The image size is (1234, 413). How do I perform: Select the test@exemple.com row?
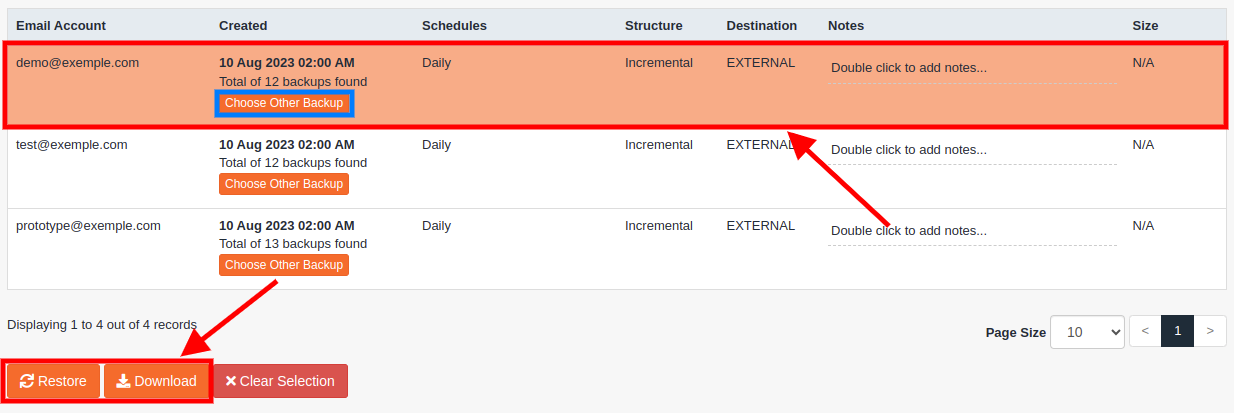tap(72, 145)
